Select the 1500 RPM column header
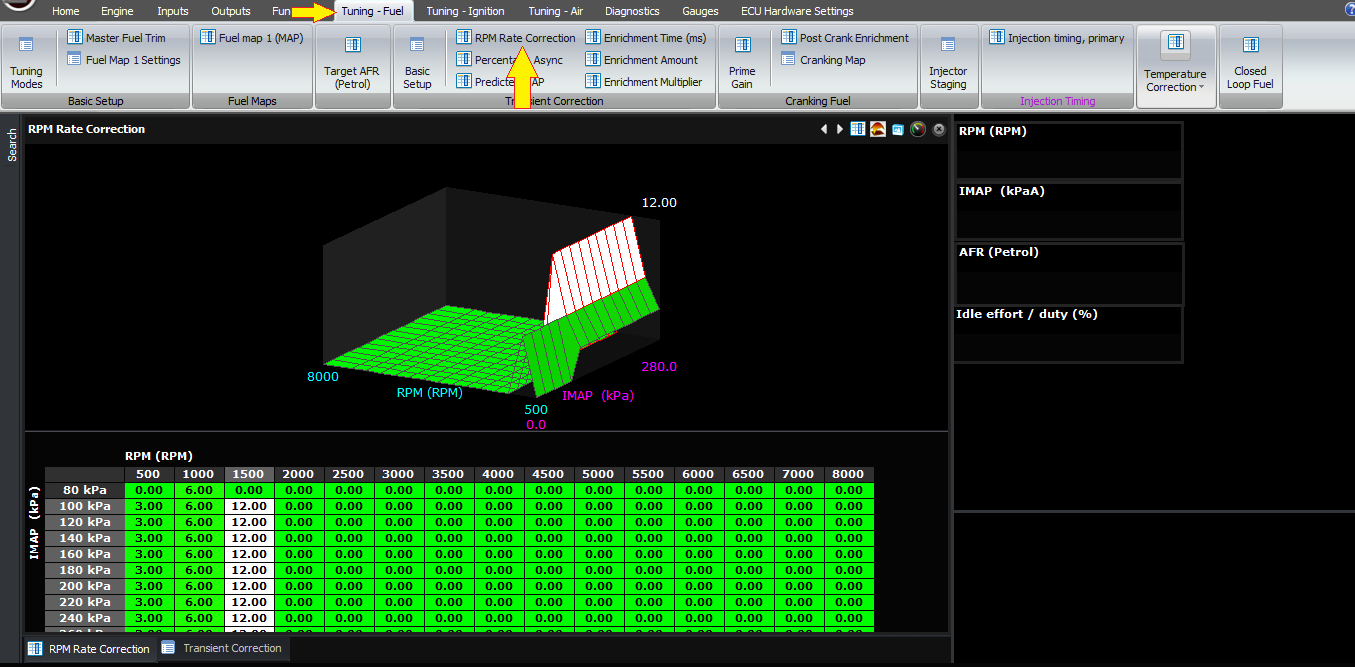The width and height of the screenshot is (1355, 667). (x=249, y=474)
